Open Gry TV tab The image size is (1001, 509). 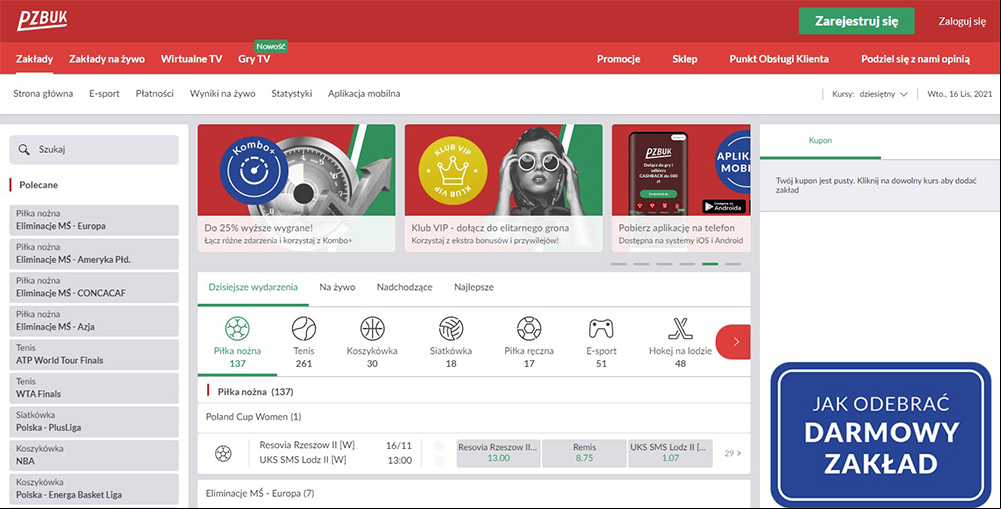point(254,59)
